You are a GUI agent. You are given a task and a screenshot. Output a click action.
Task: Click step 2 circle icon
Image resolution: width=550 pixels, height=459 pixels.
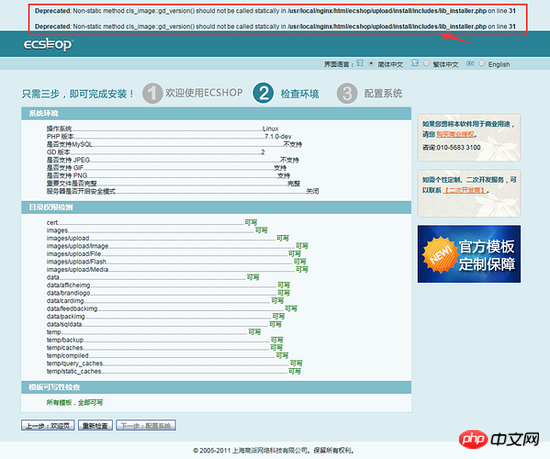point(263,93)
